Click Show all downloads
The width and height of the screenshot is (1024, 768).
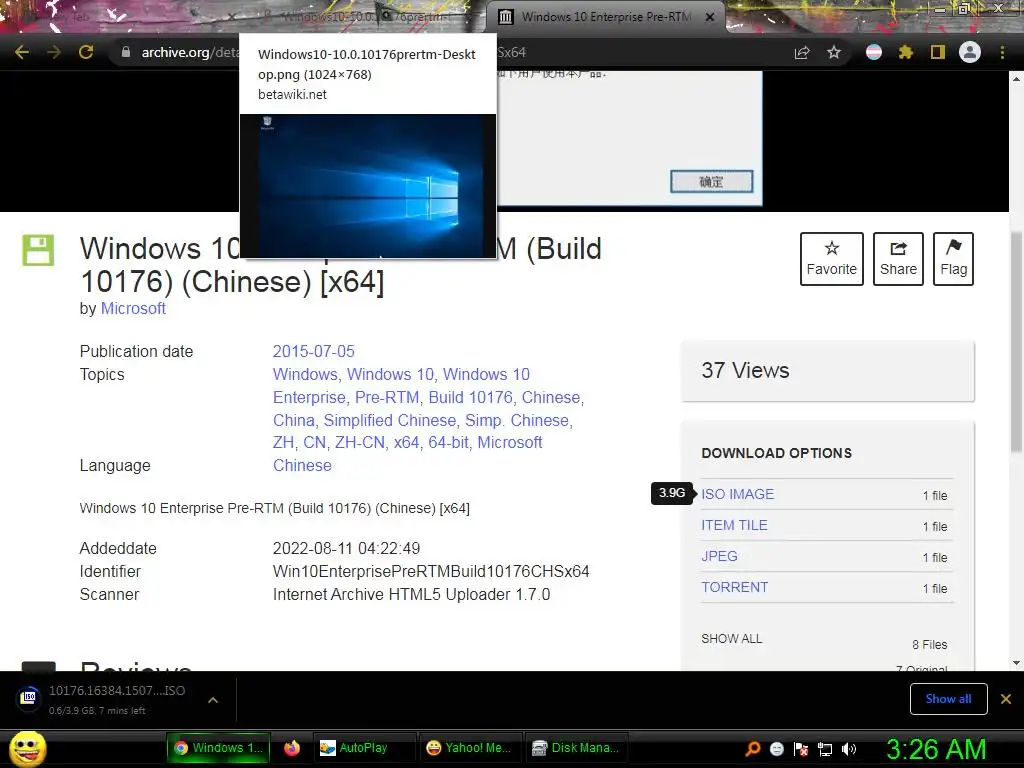coord(948,699)
